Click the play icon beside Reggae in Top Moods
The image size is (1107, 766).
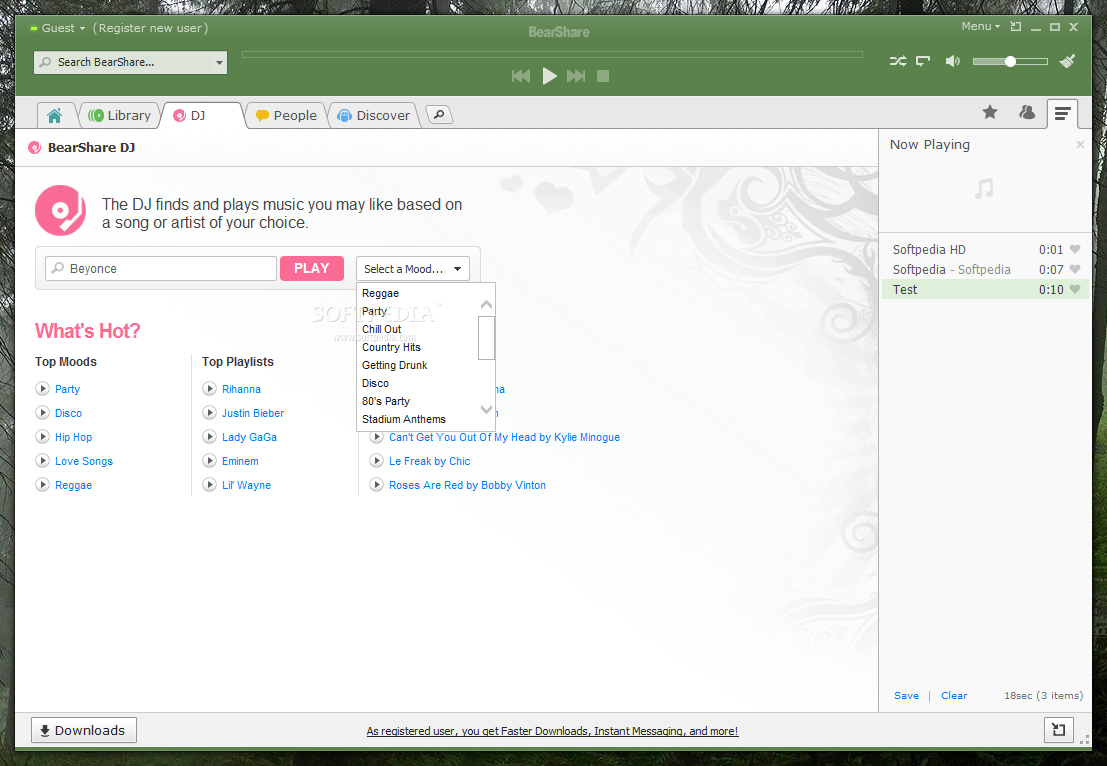43,484
